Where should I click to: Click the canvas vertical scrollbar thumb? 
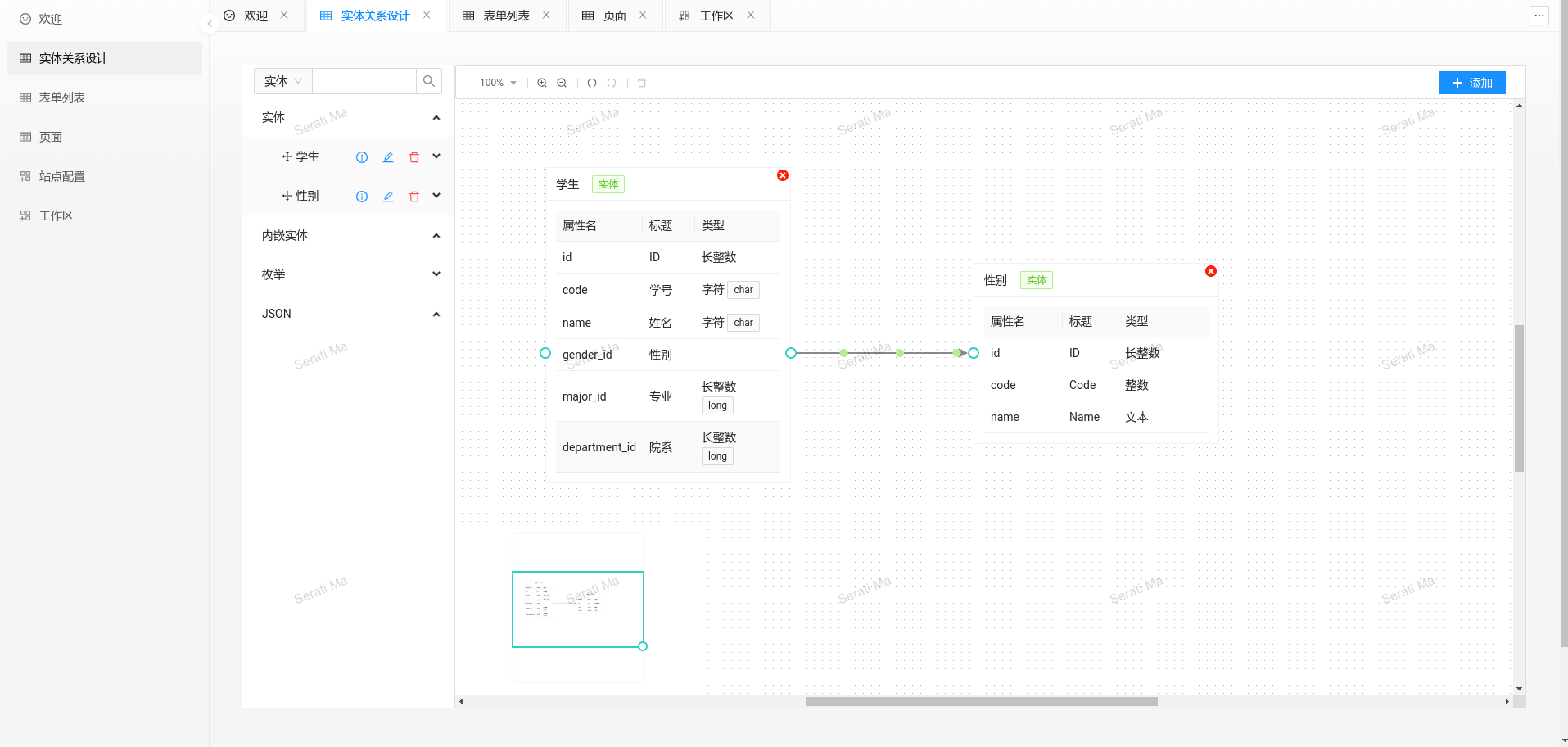pos(1519,398)
